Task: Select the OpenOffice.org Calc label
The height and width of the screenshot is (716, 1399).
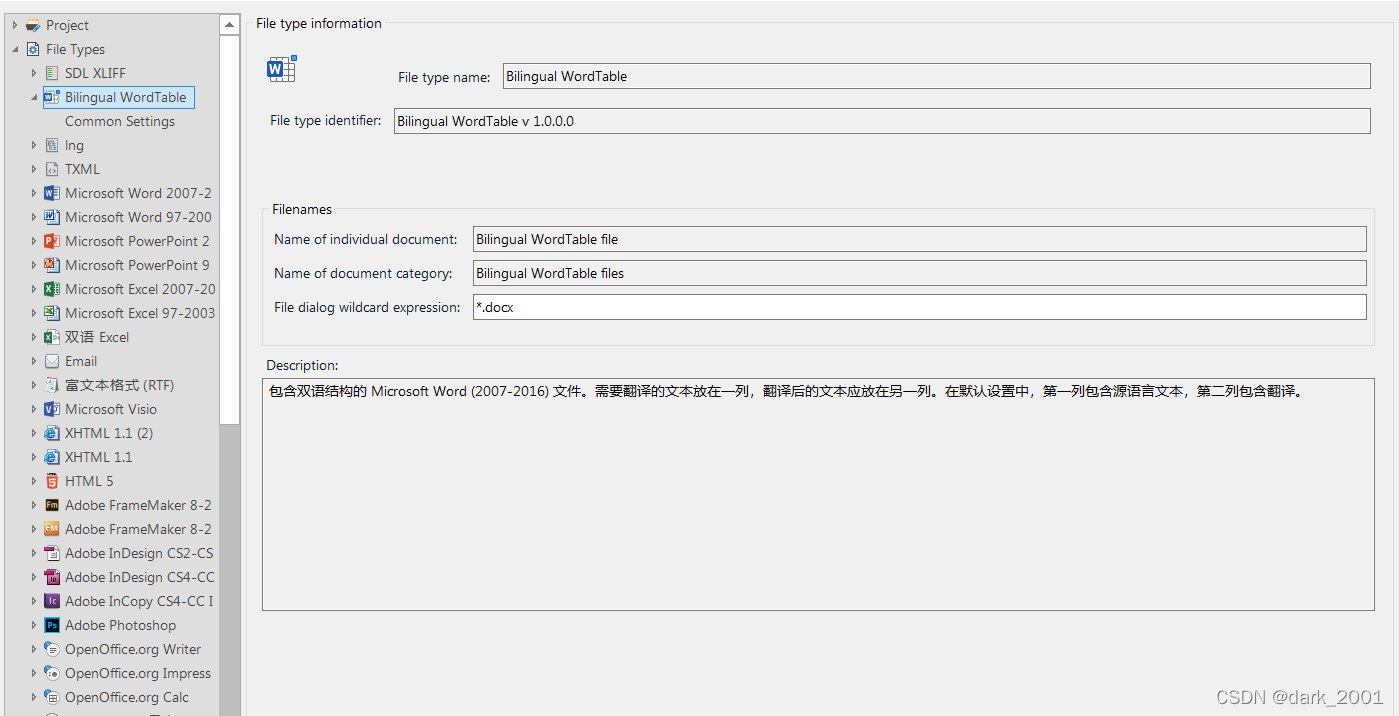Action: 127,697
